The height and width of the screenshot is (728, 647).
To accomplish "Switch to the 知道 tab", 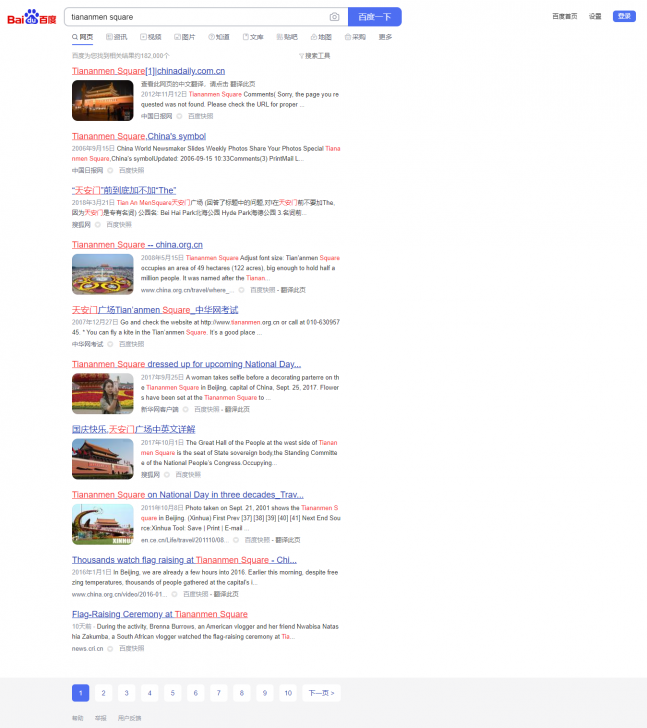I will pyautogui.click(x=219, y=37).
